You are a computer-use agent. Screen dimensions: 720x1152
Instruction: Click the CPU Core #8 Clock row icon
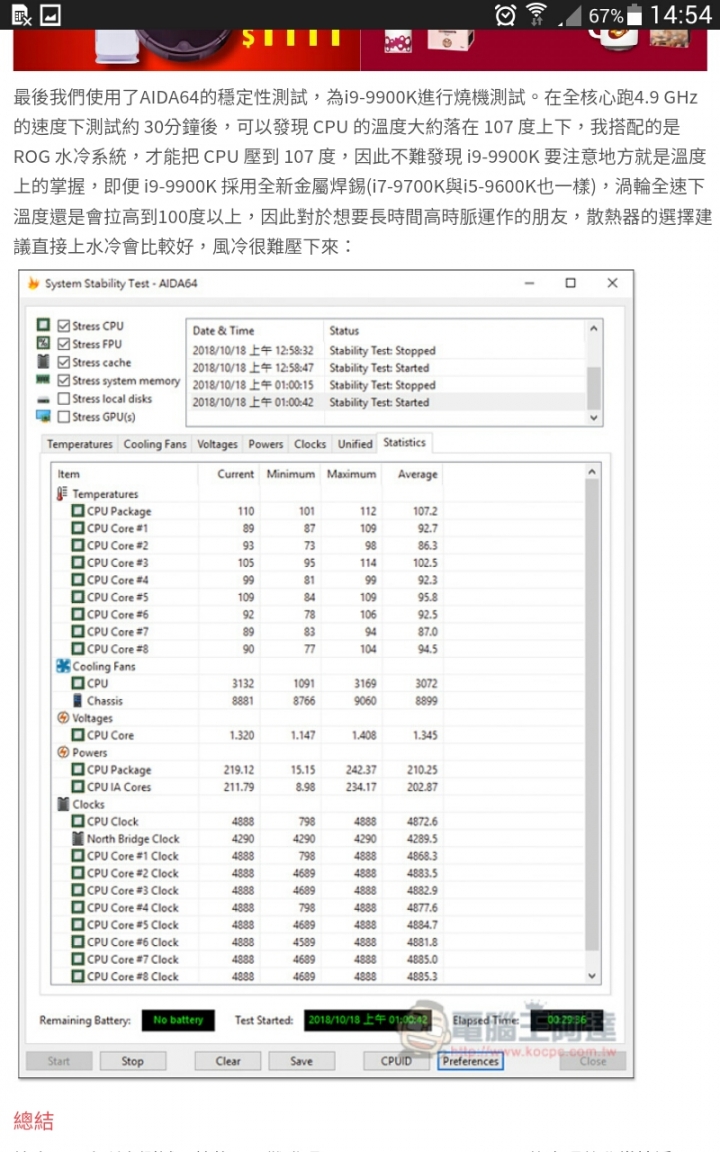coord(78,976)
